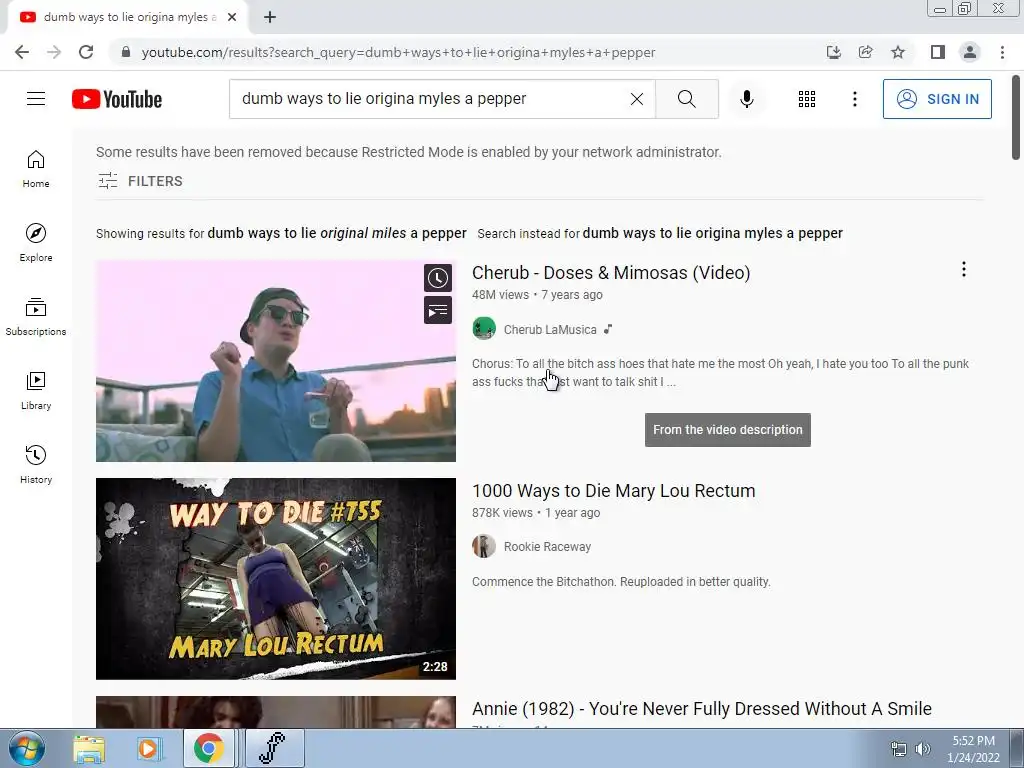
Task: Click Cherub video description snippet
Action: click(x=720, y=373)
